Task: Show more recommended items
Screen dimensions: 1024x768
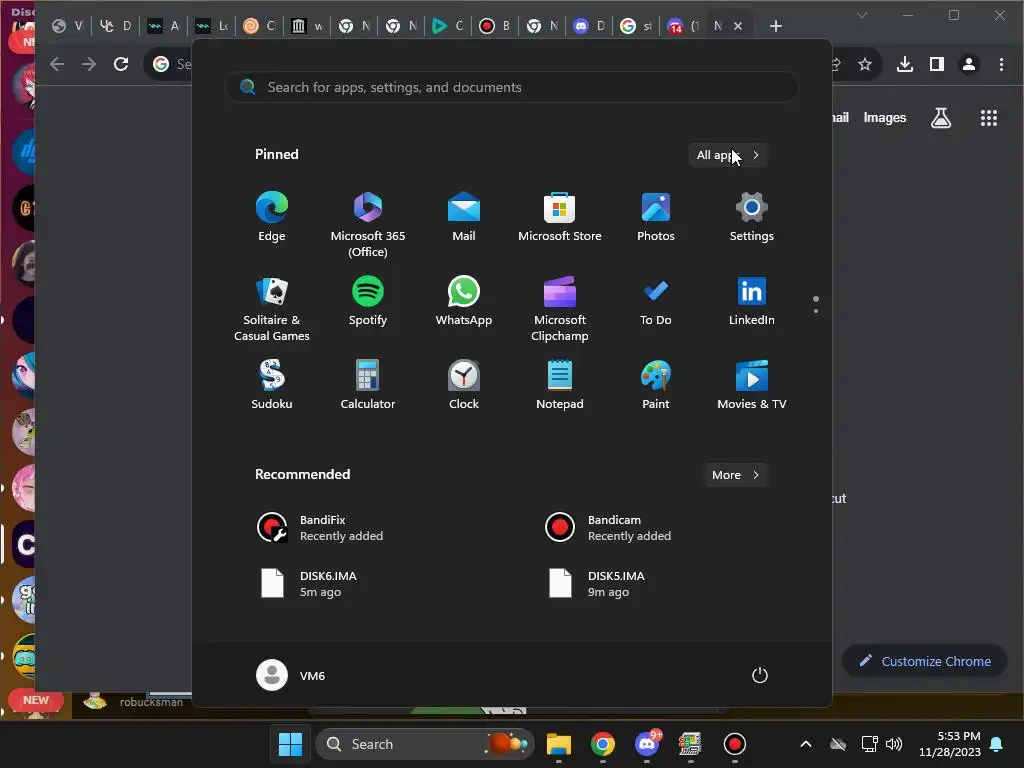Action: tap(735, 475)
